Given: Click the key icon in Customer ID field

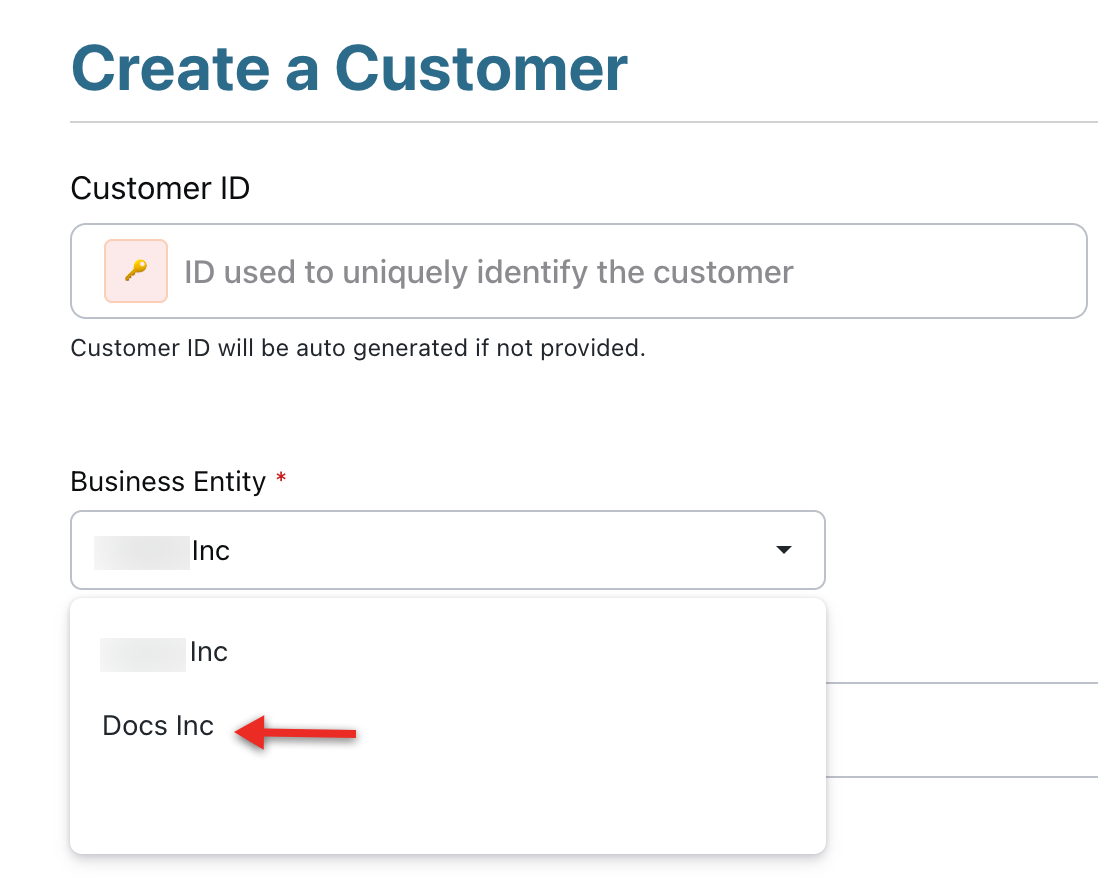Looking at the screenshot, I should coord(136,271).
